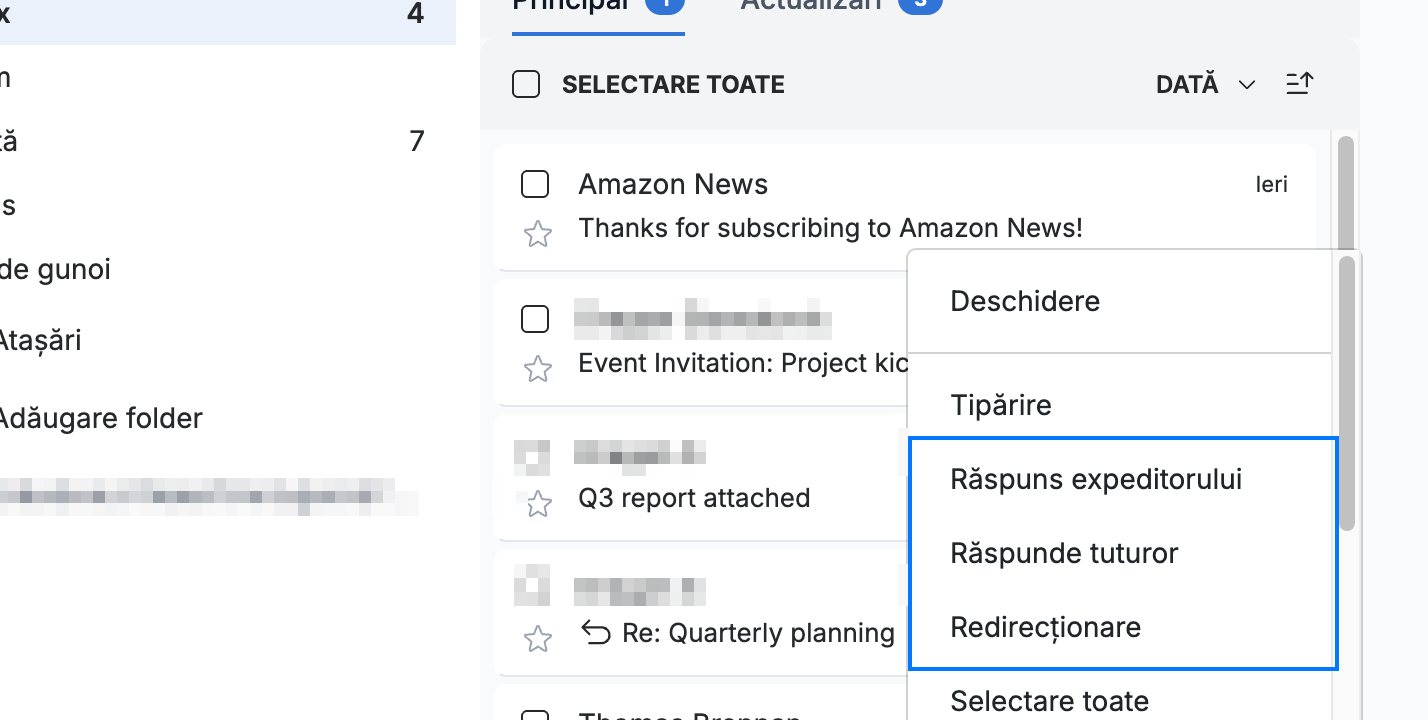Click the sort order icon beside DATĂ
The width and height of the screenshot is (1428, 720).
pyautogui.click(x=1299, y=84)
